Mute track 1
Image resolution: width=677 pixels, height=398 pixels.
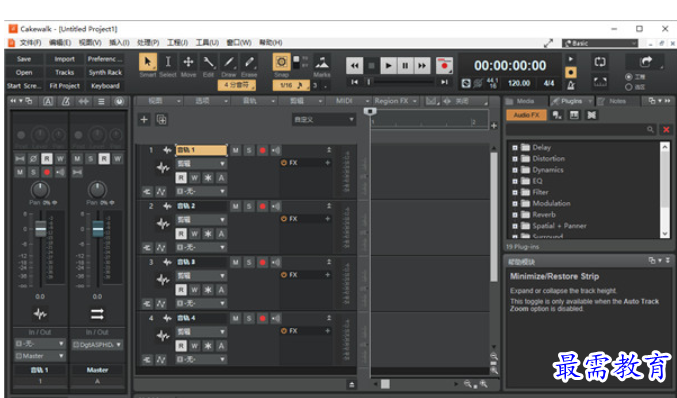[x=236, y=150]
